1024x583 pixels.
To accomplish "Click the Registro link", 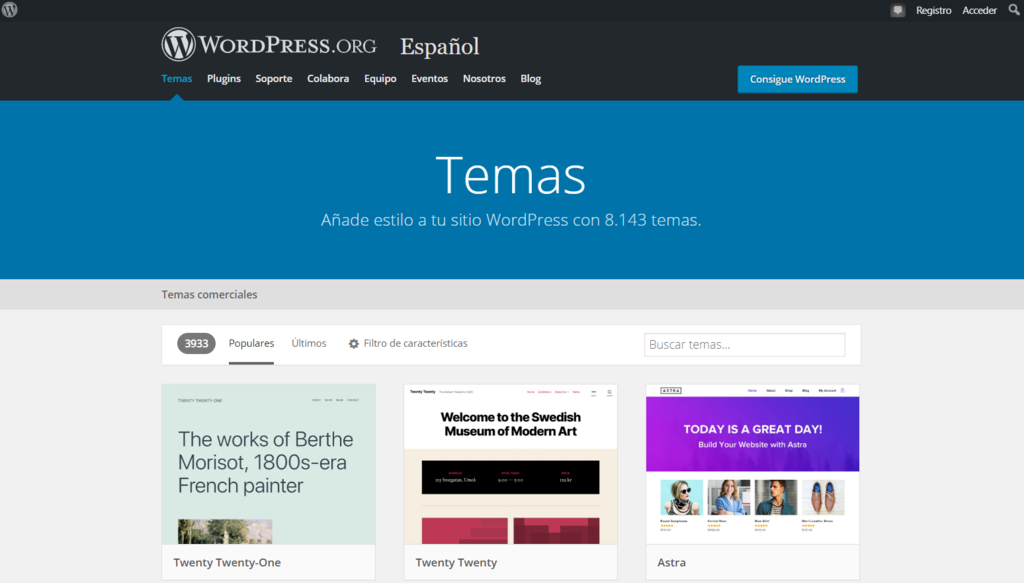I will click(x=933, y=10).
